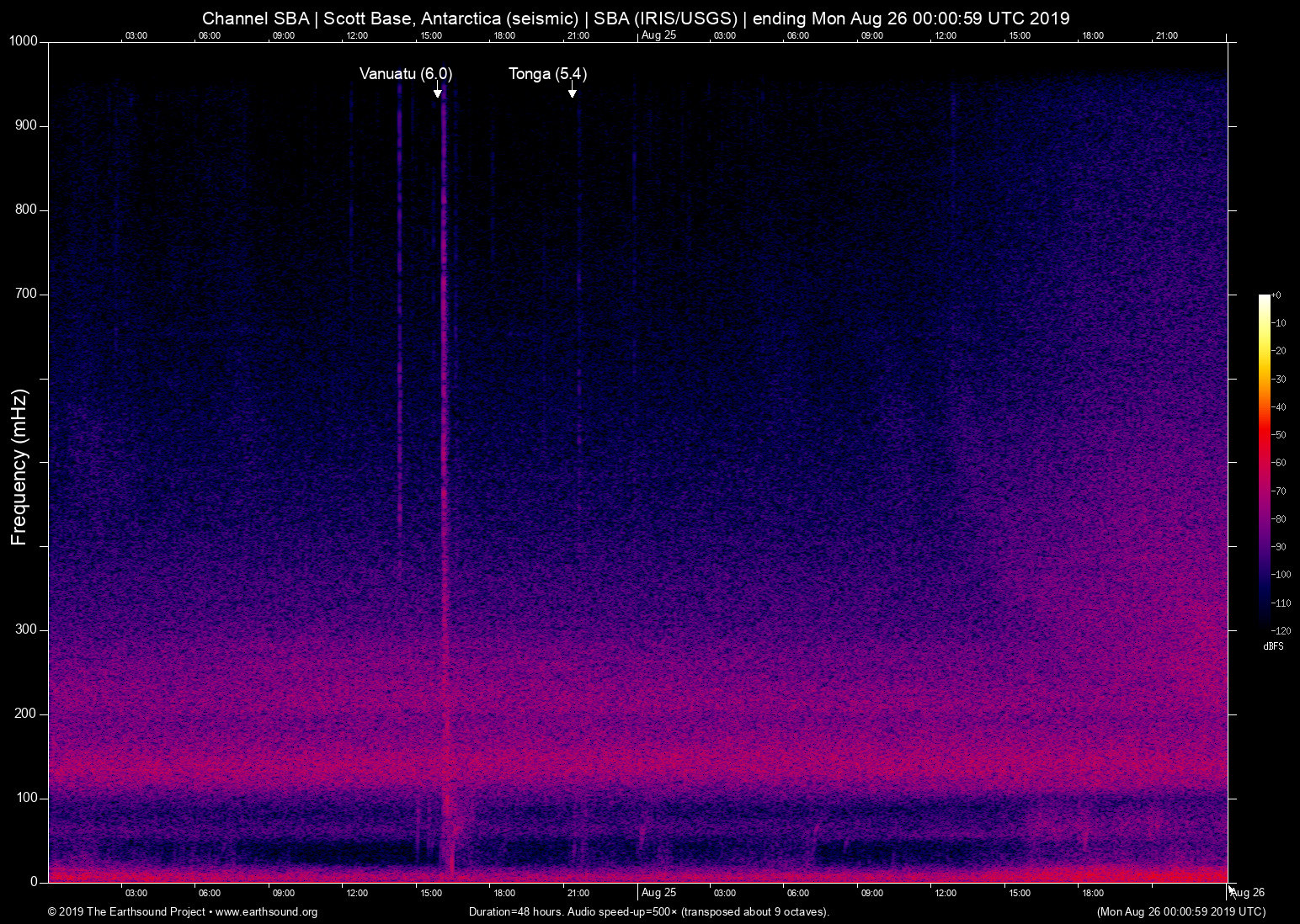1300x924 pixels.
Task: Click the 900 frequency tick label
Action: click(x=26, y=125)
